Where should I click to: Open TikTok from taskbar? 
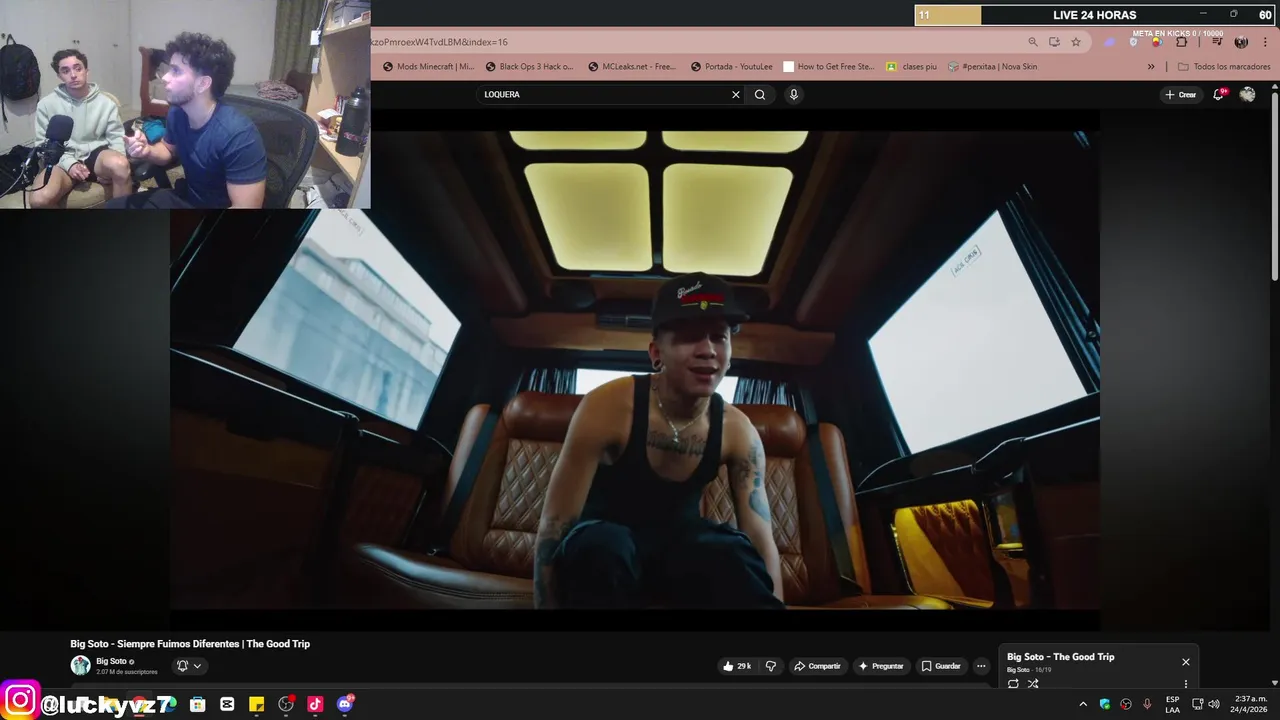point(315,704)
